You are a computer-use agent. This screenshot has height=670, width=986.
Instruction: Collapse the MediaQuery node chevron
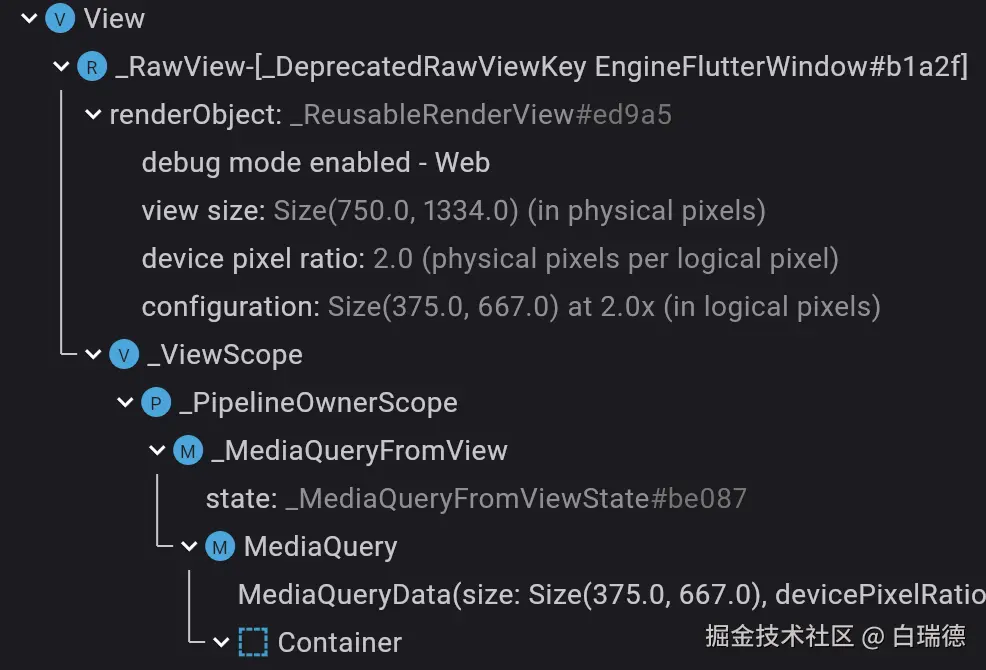189,547
